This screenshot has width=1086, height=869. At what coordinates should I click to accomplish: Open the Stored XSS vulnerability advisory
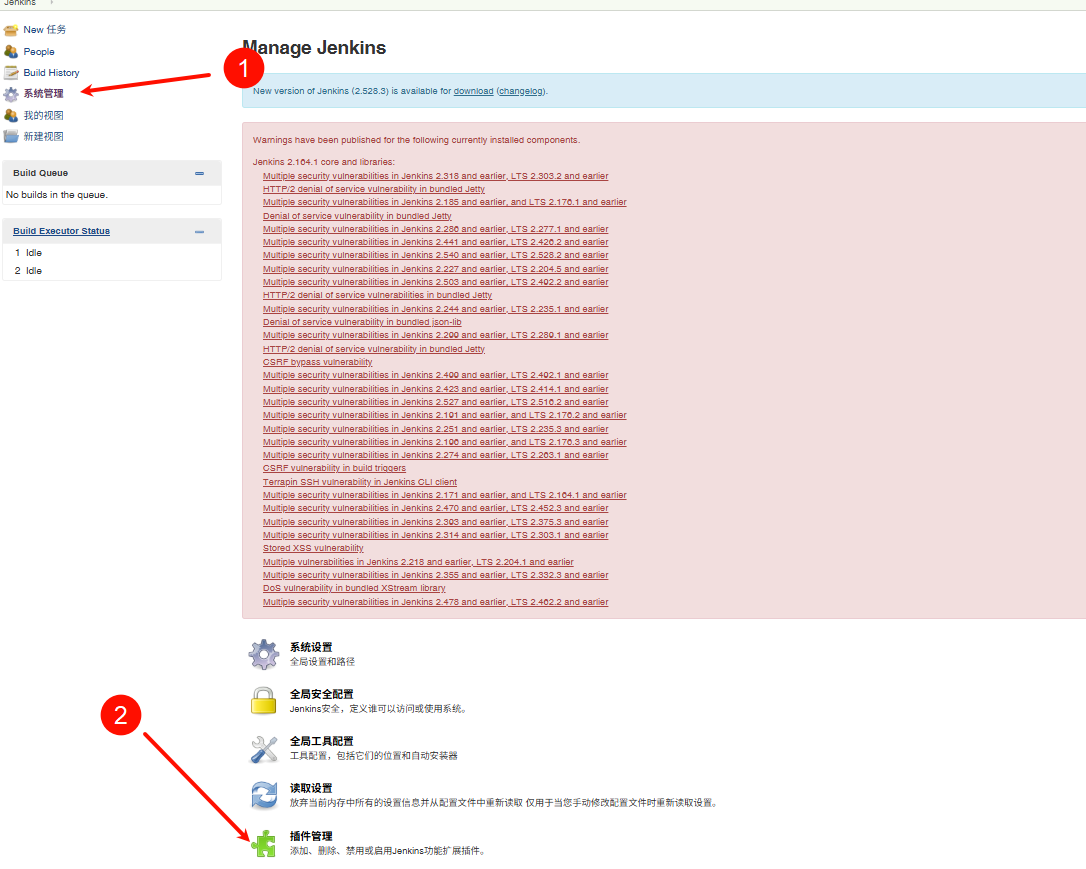(x=313, y=548)
